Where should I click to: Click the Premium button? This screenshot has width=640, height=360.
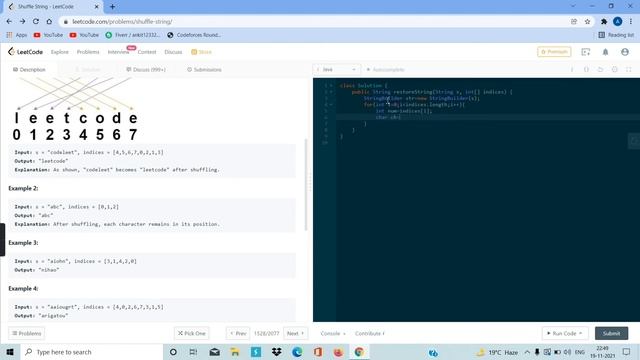point(554,52)
